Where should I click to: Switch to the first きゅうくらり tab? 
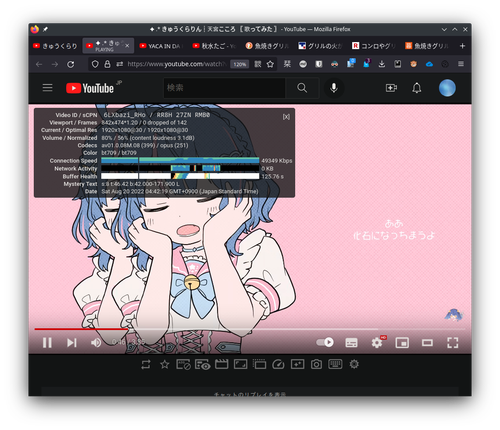tap(55, 46)
